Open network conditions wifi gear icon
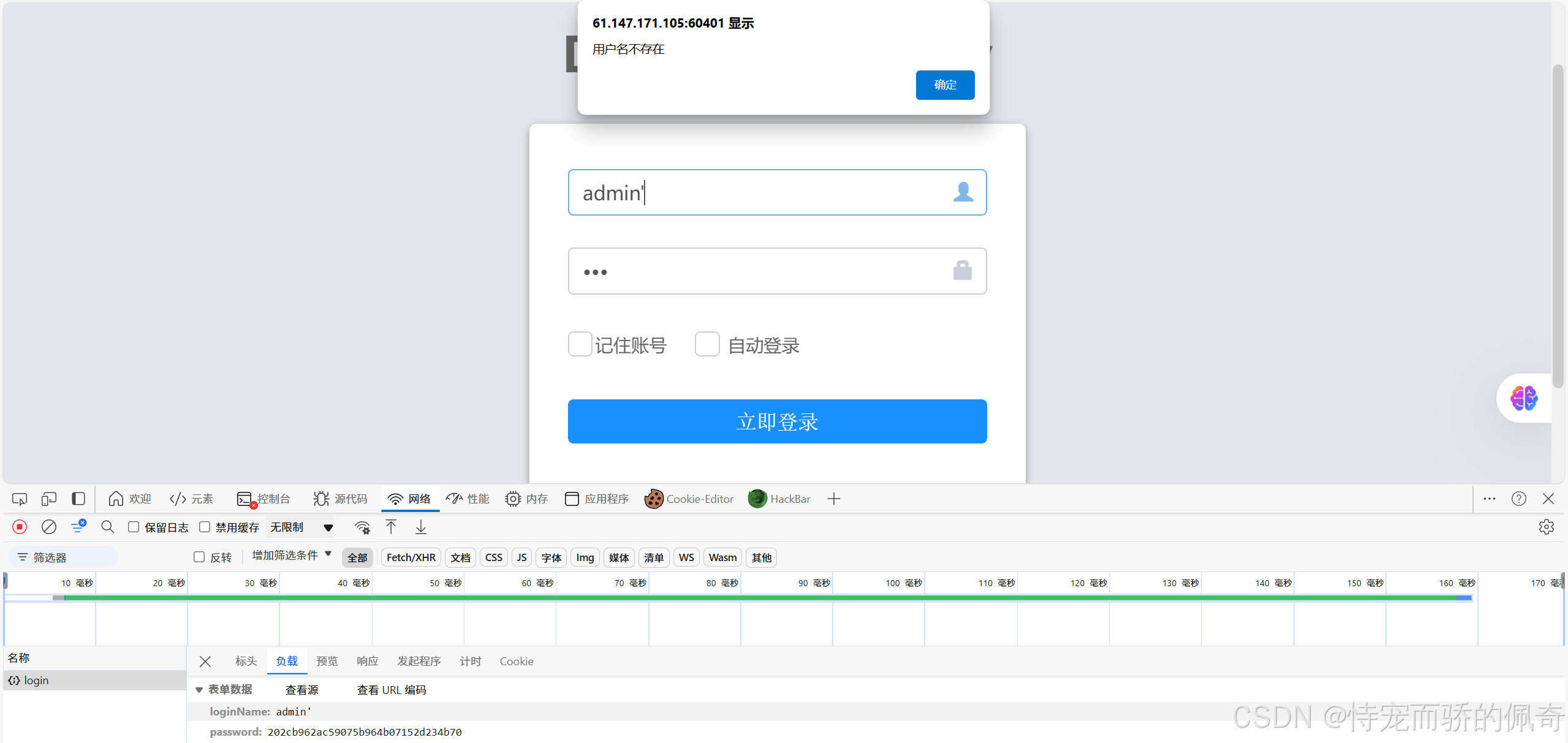Viewport: 1568px width, 743px height. [x=362, y=527]
